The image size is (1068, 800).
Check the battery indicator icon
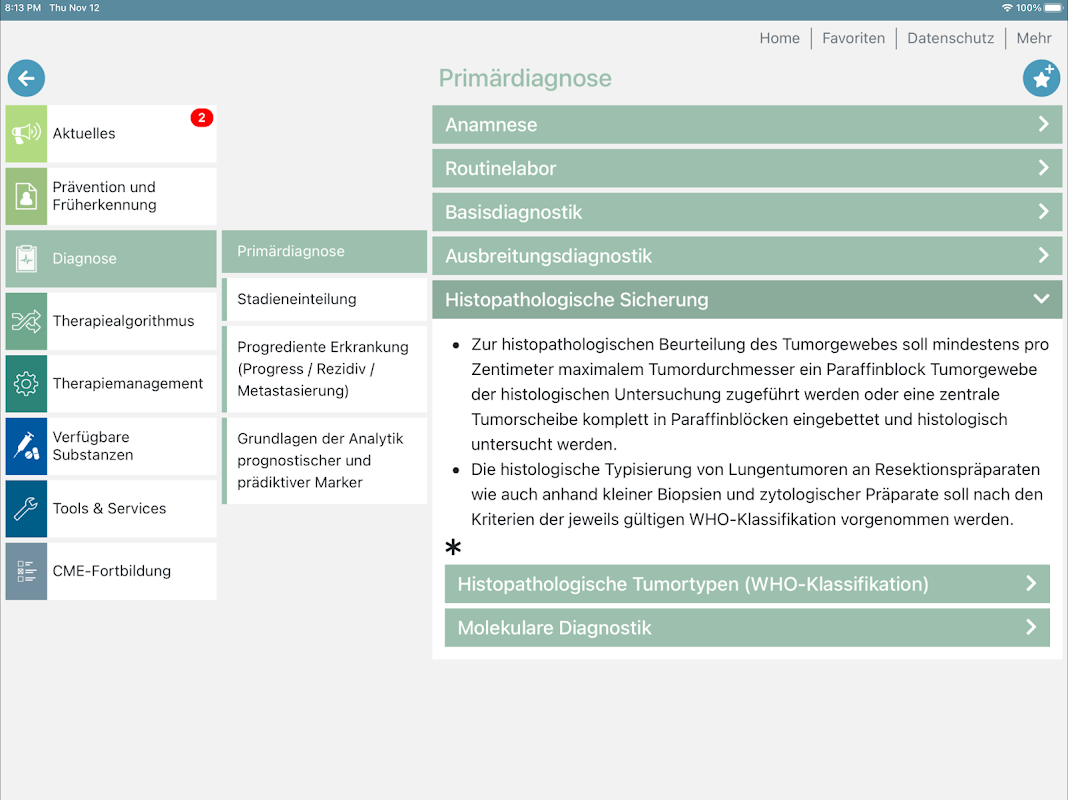point(1054,7)
